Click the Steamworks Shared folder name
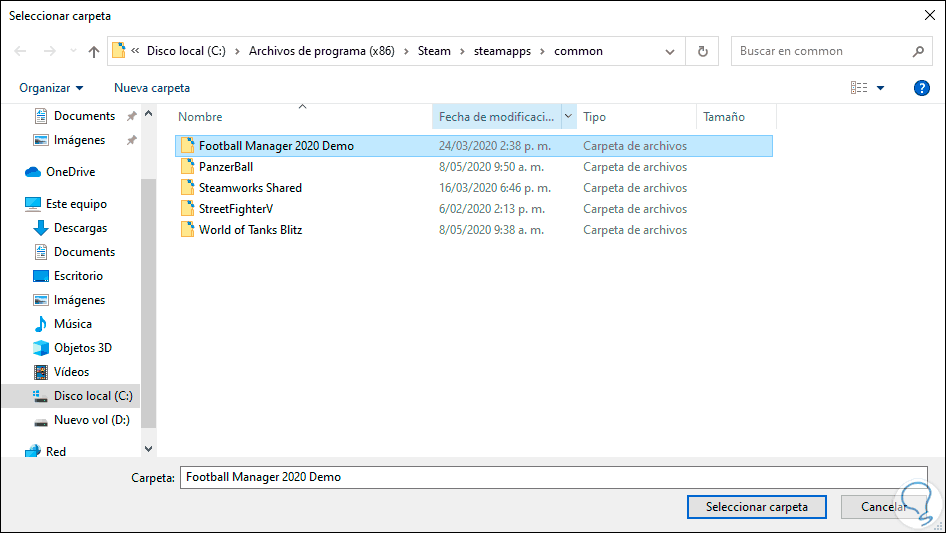Screen dimensions: 946x533 (x=250, y=188)
